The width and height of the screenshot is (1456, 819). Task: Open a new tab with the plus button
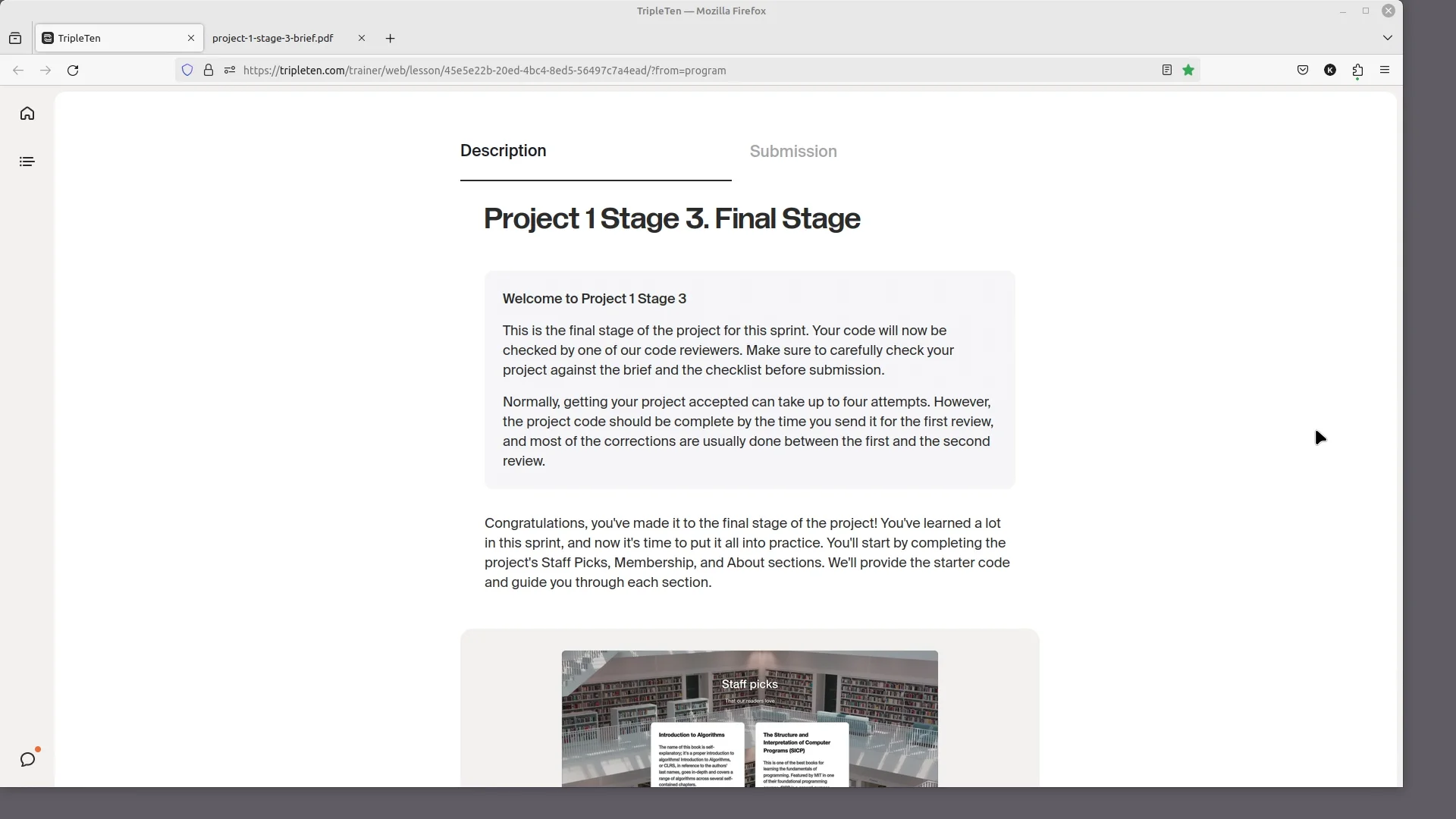pyautogui.click(x=390, y=38)
